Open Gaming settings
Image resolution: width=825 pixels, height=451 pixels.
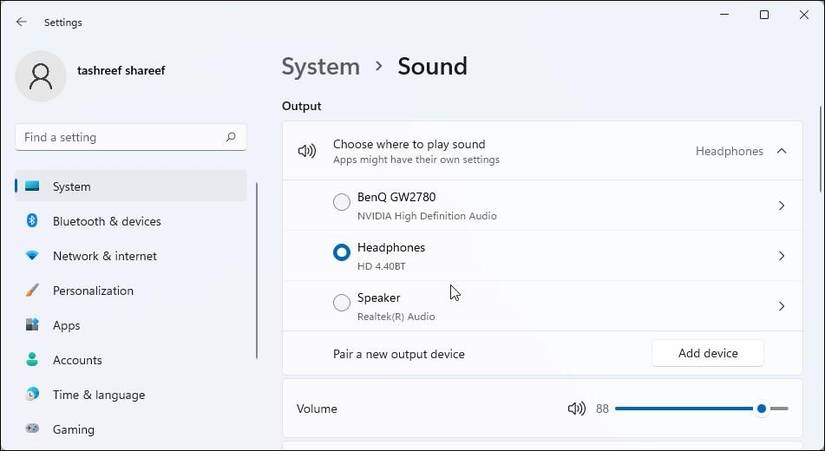(130, 429)
